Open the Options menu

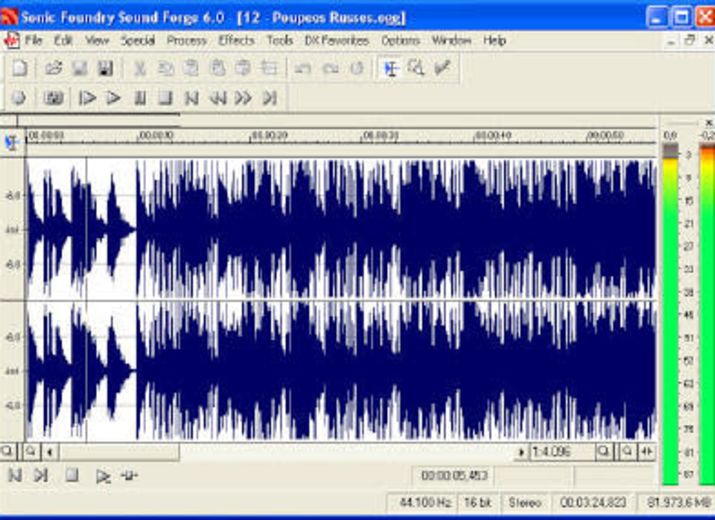pyautogui.click(x=400, y=41)
